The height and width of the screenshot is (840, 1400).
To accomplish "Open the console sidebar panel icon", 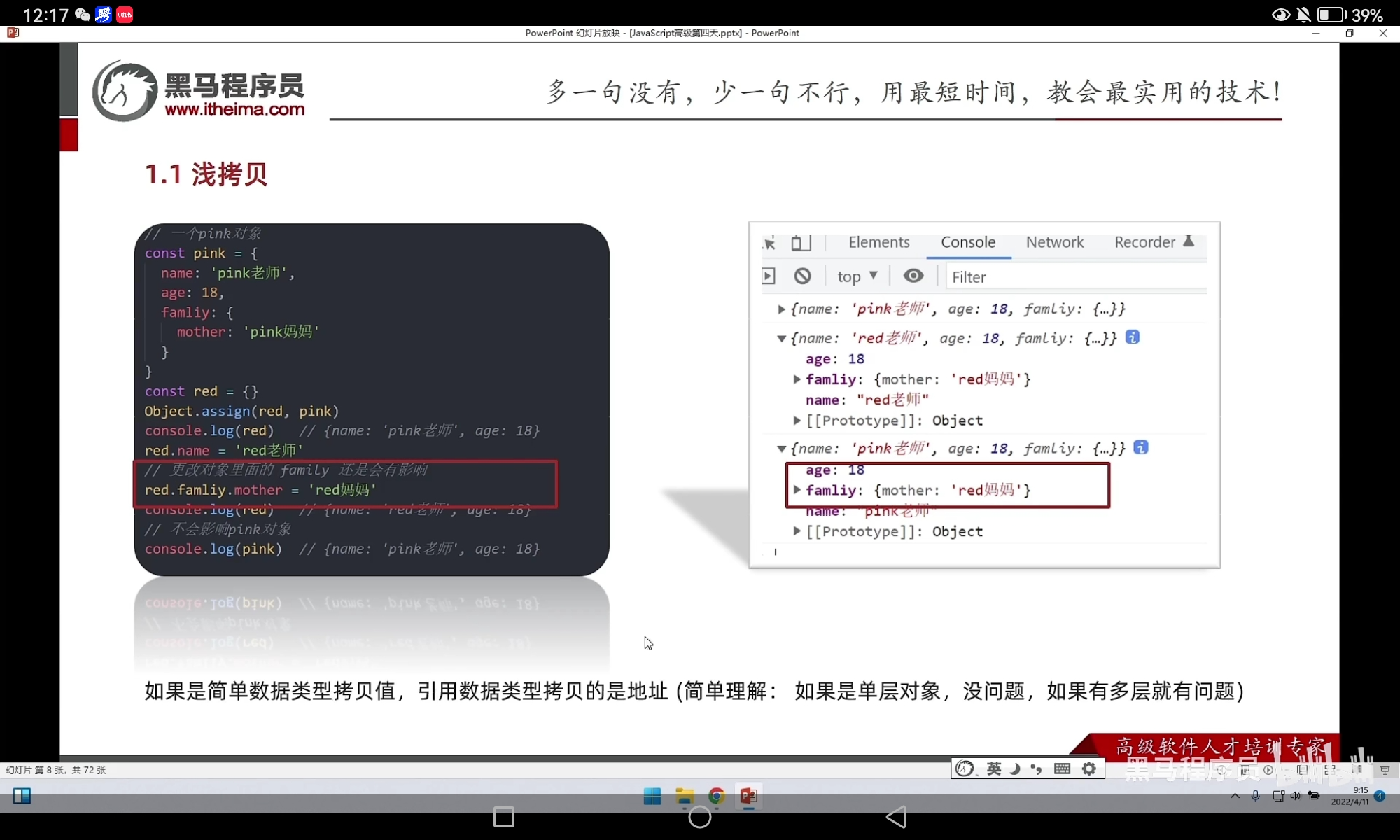I will pyautogui.click(x=769, y=276).
